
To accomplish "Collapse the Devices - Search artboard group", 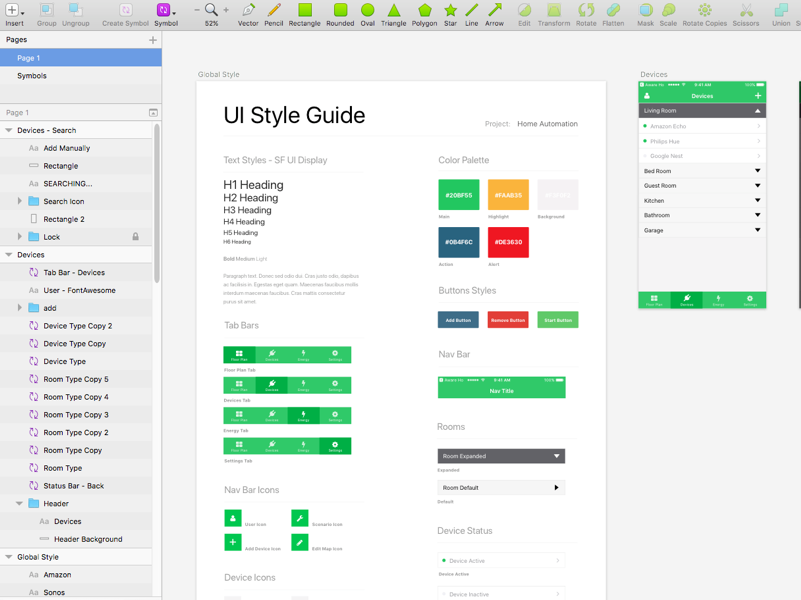I will point(9,130).
